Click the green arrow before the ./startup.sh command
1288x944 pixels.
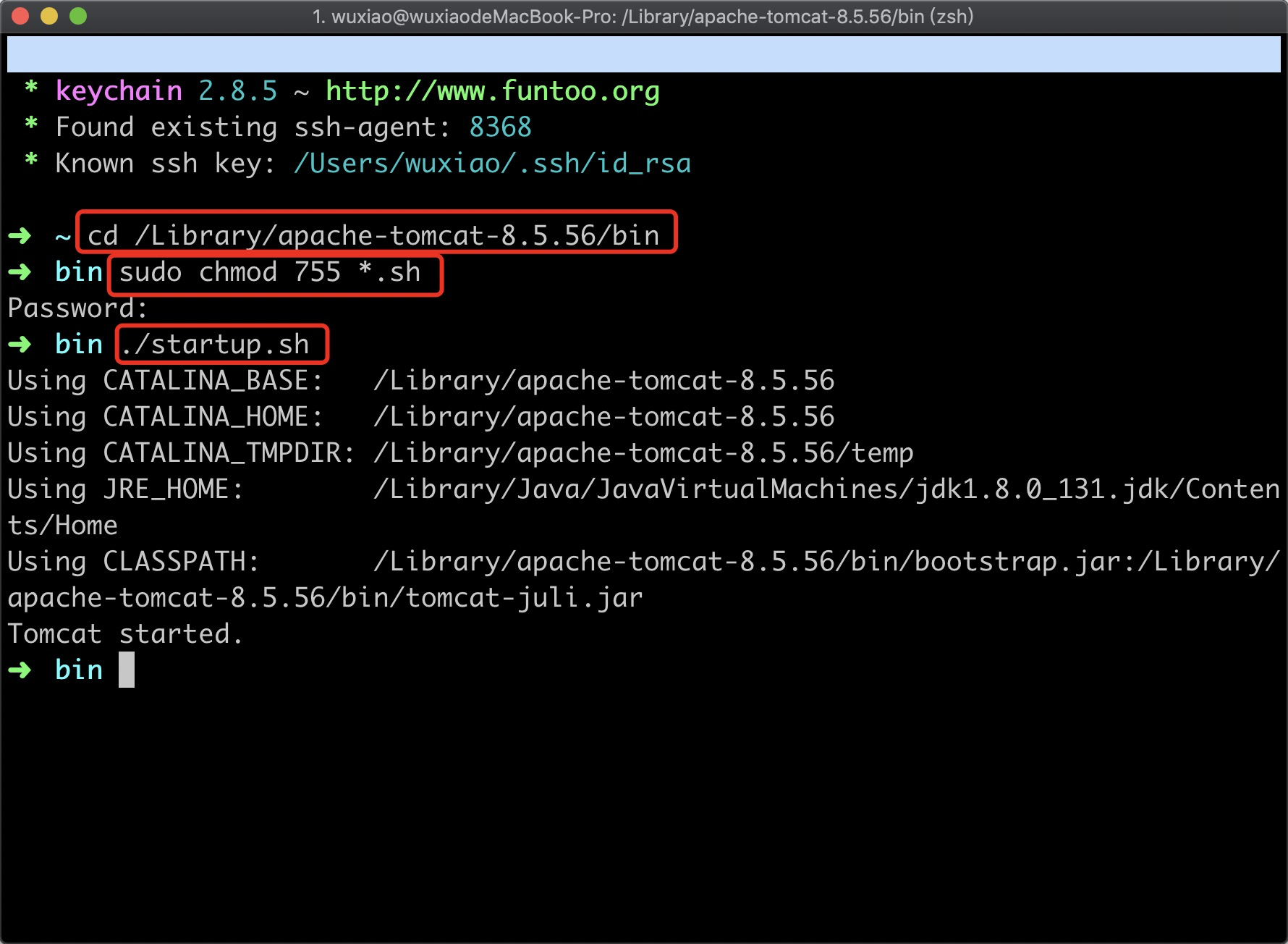click(x=20, y=345)
